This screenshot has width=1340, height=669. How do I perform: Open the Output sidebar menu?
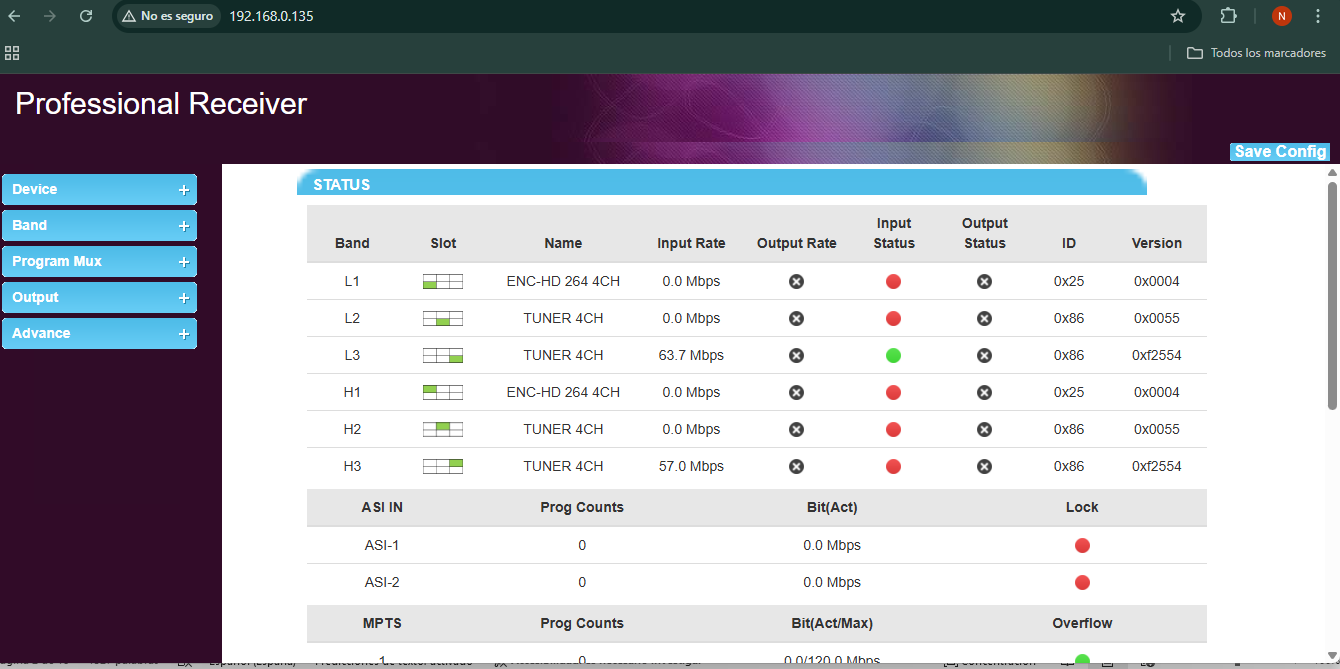coord(99,298)
